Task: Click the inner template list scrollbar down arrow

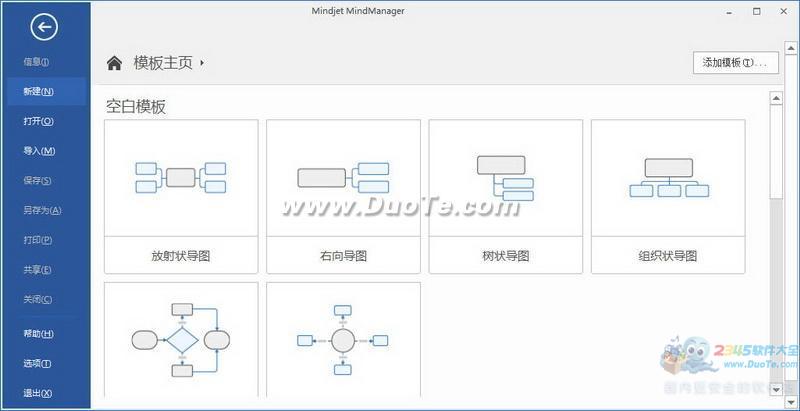Action: [x=776, y=389]
